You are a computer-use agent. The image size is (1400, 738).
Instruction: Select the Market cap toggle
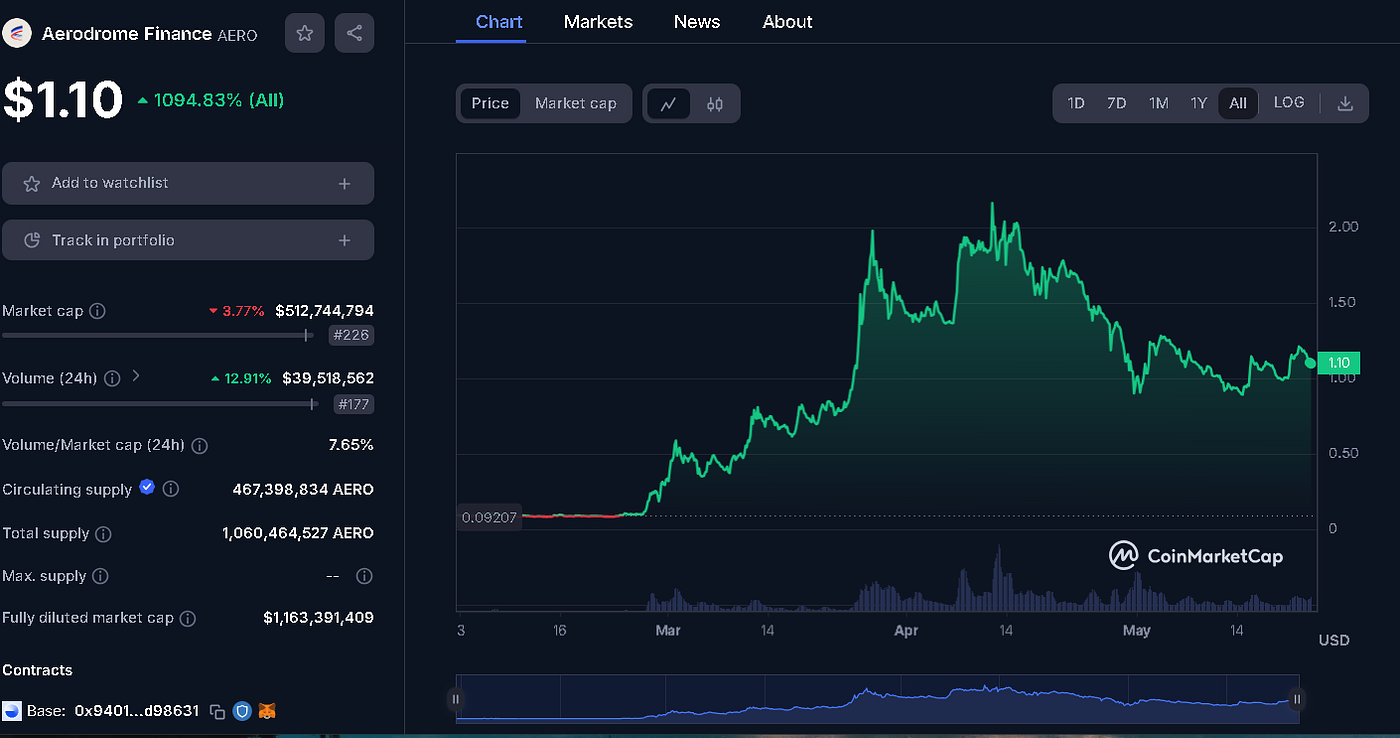[576, 103]
